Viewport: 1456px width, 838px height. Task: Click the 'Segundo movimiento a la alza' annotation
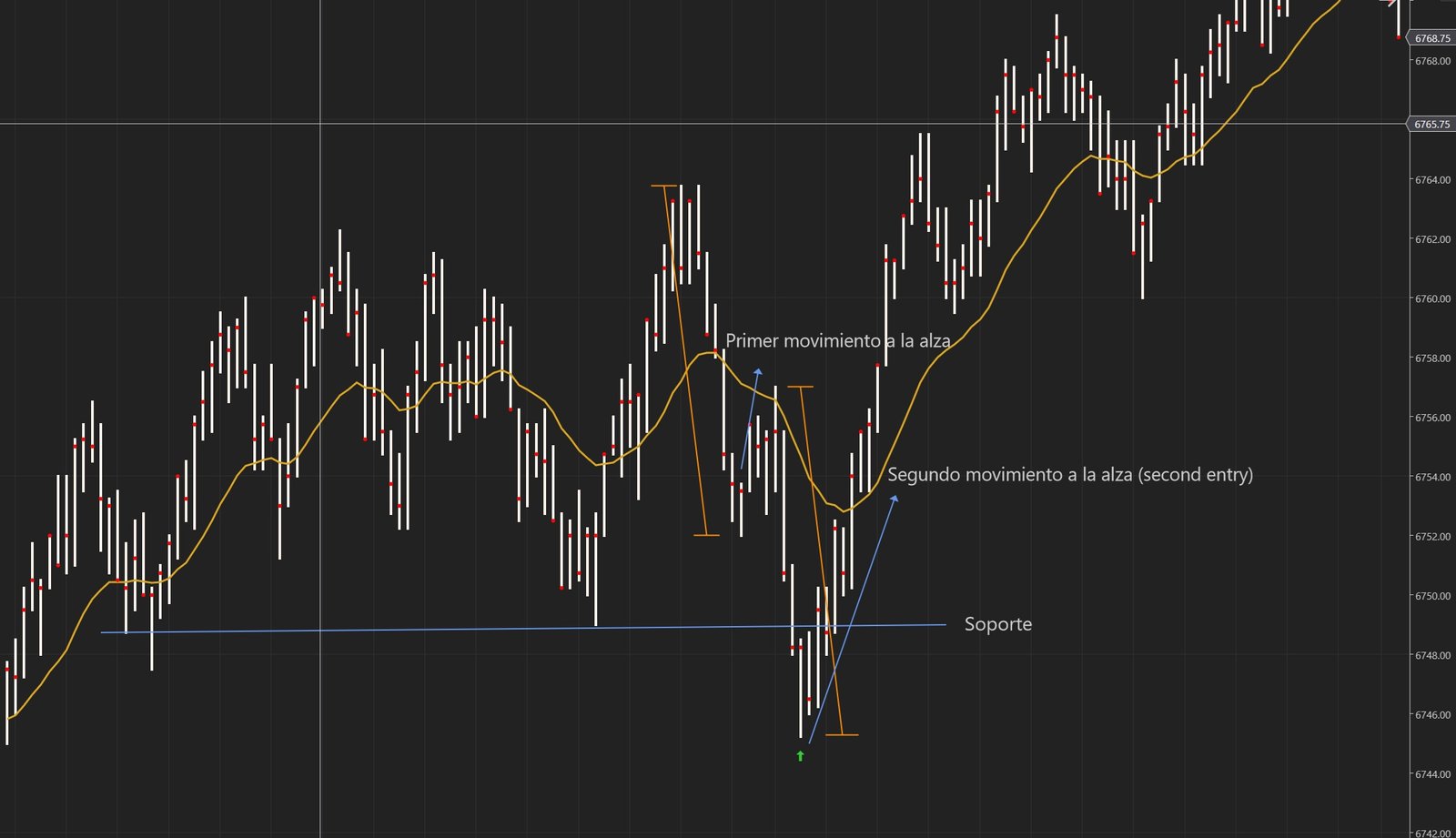tap(1069, 475)
